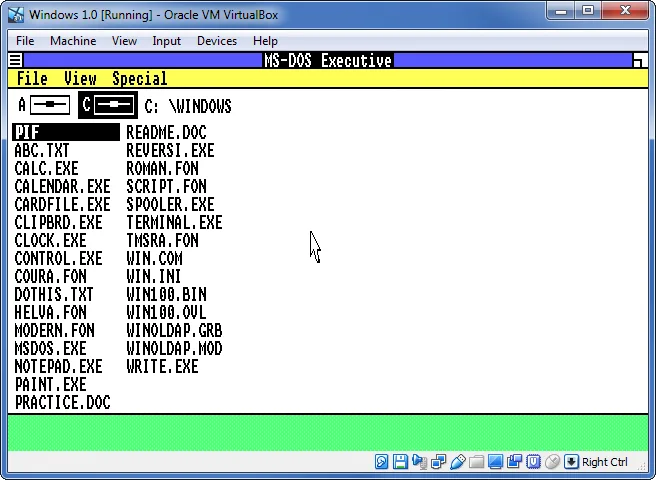The height and width of the screenshot is (480, 656).
Task: Click the shared folders status icon
Action: [x=476, y=462]
